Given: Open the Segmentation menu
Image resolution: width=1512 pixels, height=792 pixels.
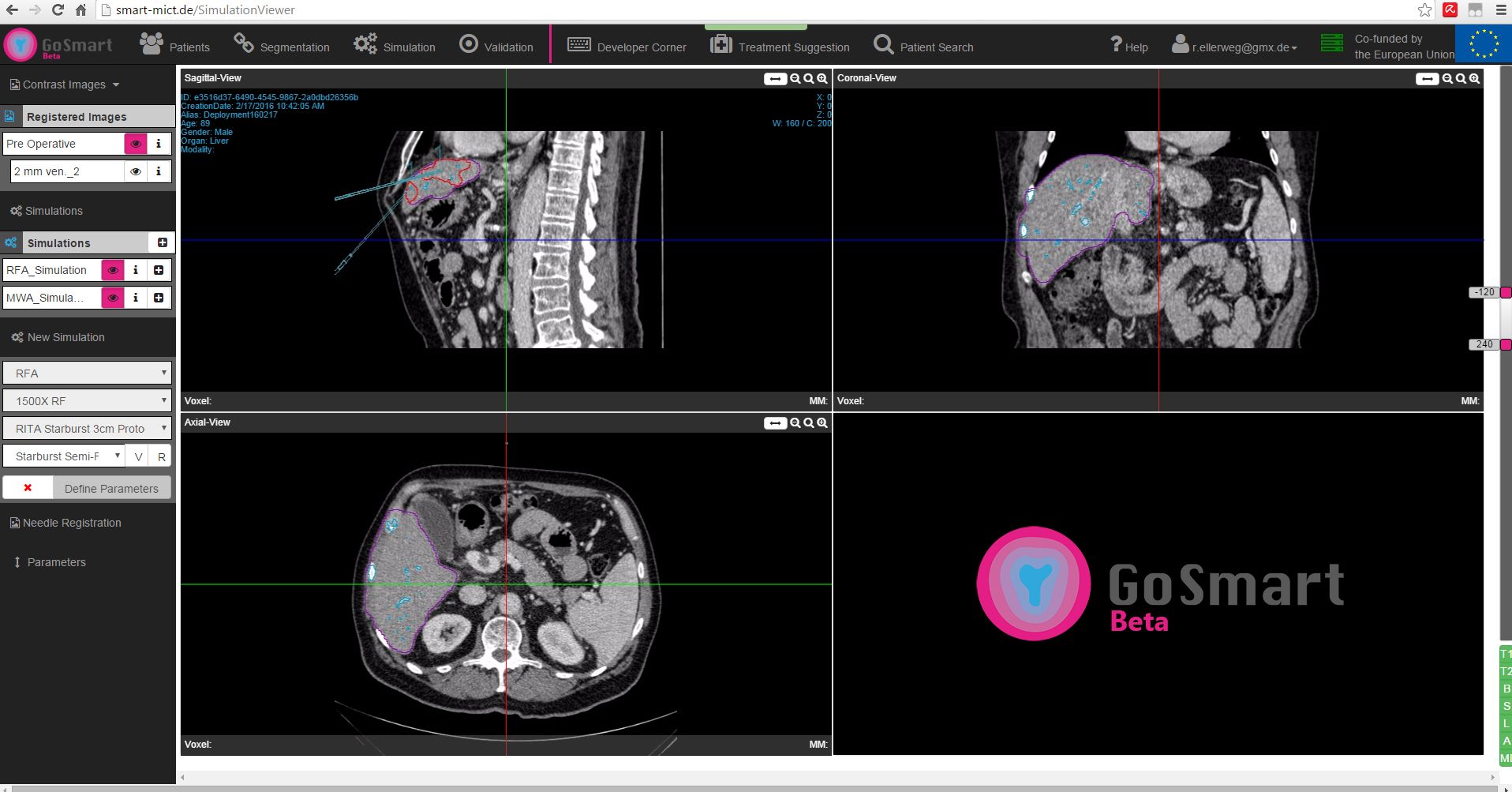Looking at the screenshot, I should click(282, 45).
